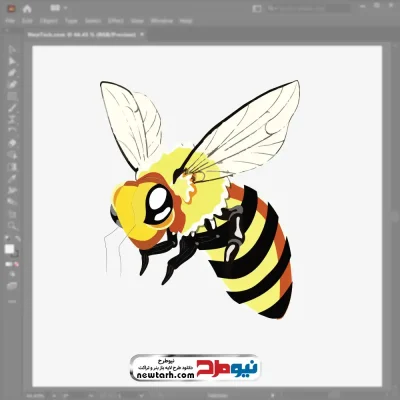The width and height of the screenshot is (400, 400).
Task: Open the File menu
Action: [x=10, y=21]
